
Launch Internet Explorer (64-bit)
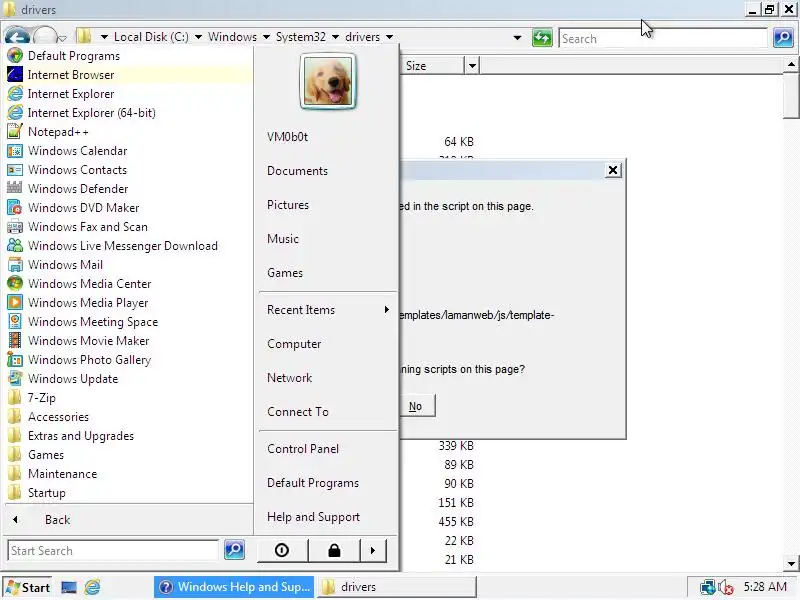click(91, 113)
